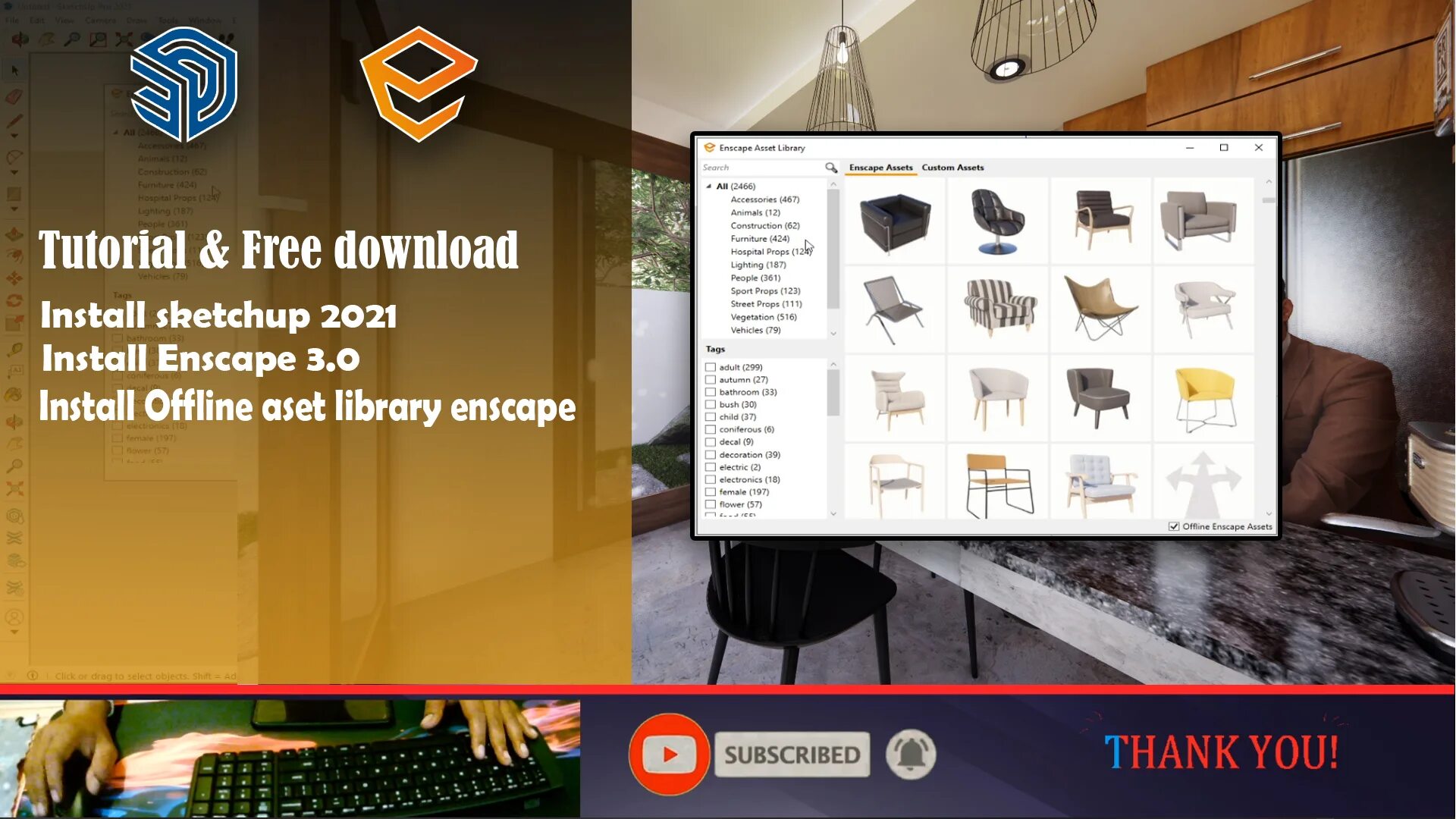Switch to the Enscape Assets tab

(x=880, y=168)
